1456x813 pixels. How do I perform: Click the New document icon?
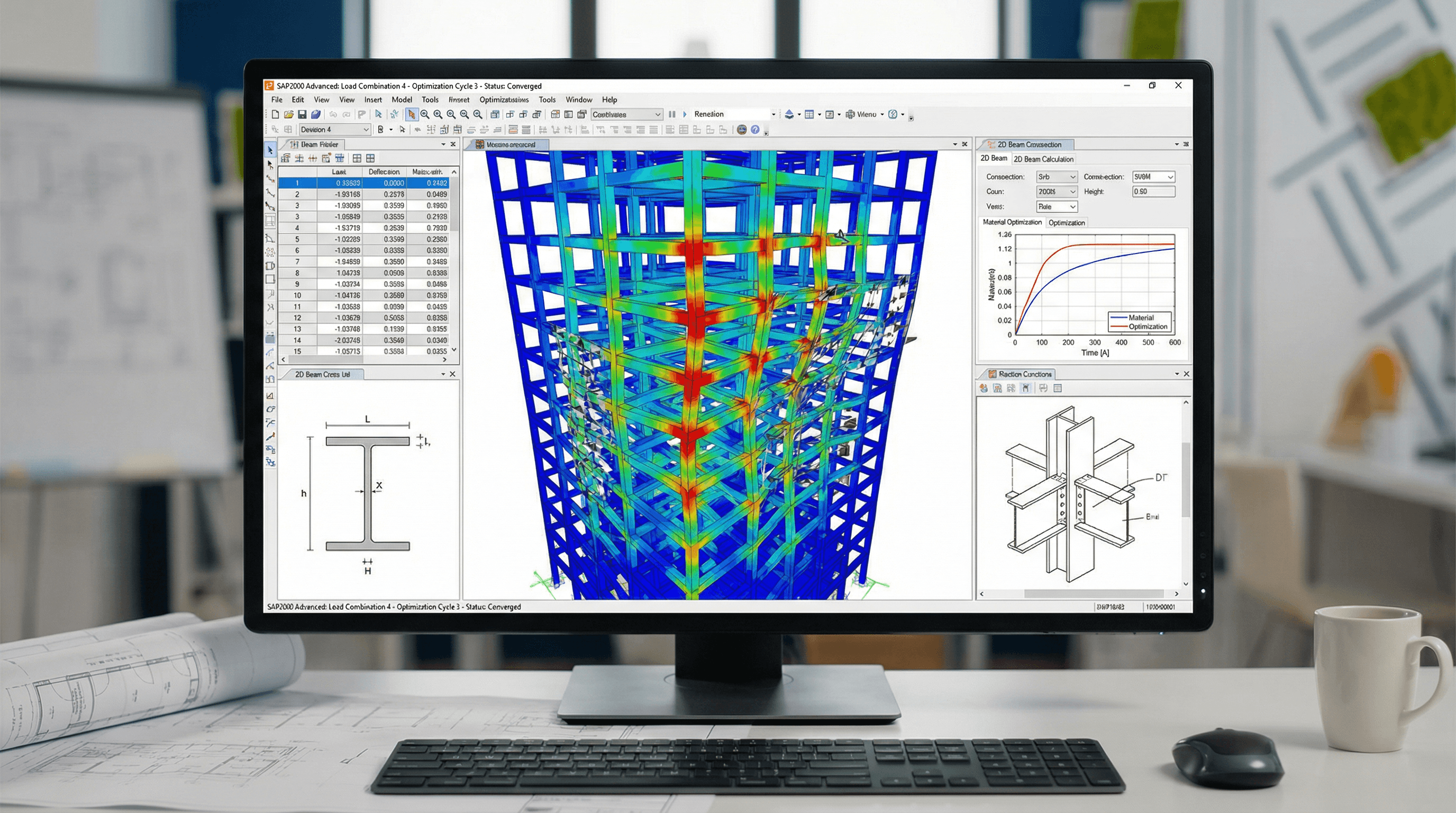coord(275,114)
